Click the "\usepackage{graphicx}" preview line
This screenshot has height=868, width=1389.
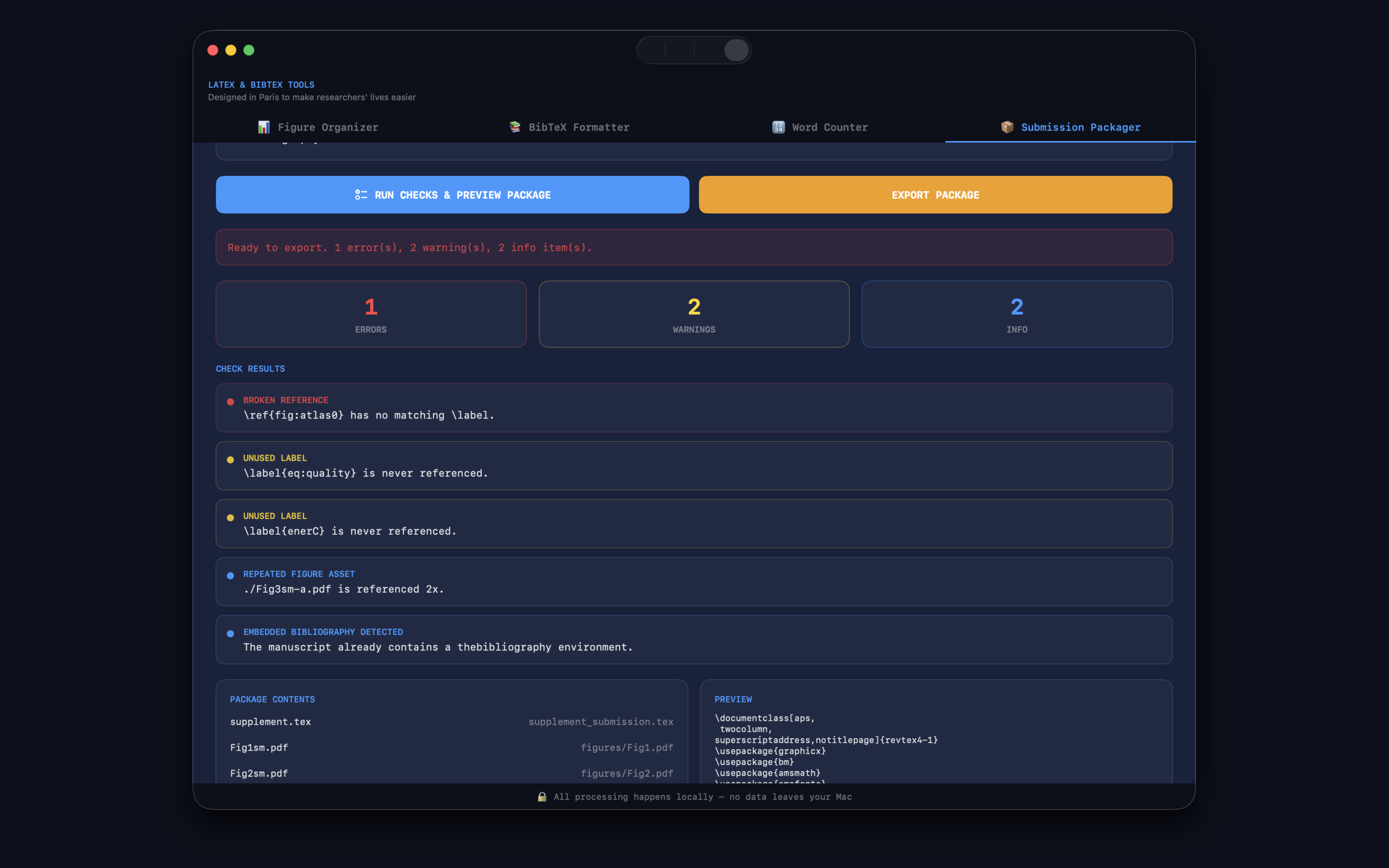coord(770,751)
